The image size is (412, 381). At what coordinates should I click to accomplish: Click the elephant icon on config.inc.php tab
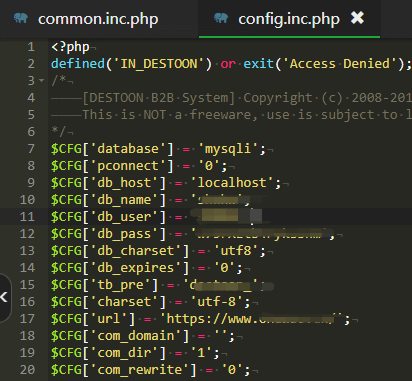tap(221, 18)
